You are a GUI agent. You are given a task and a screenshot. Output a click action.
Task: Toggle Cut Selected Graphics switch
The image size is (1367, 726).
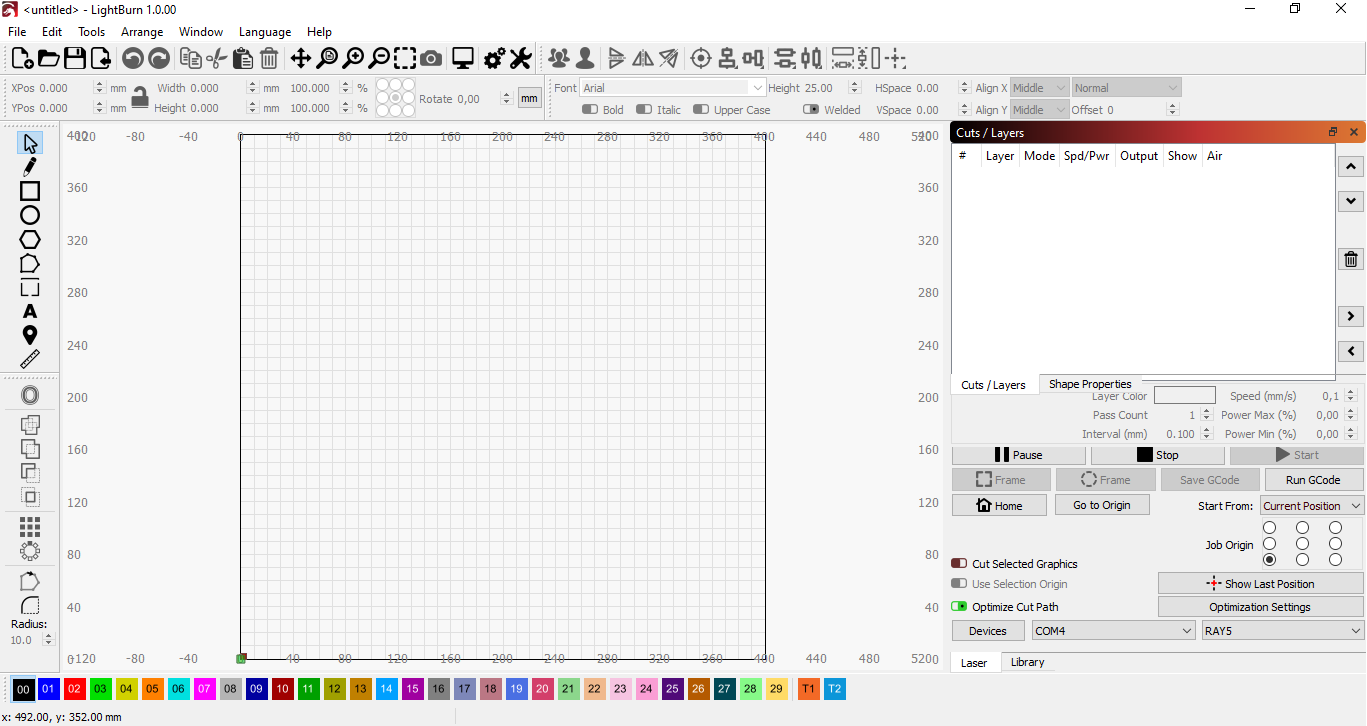click(959, 564)
